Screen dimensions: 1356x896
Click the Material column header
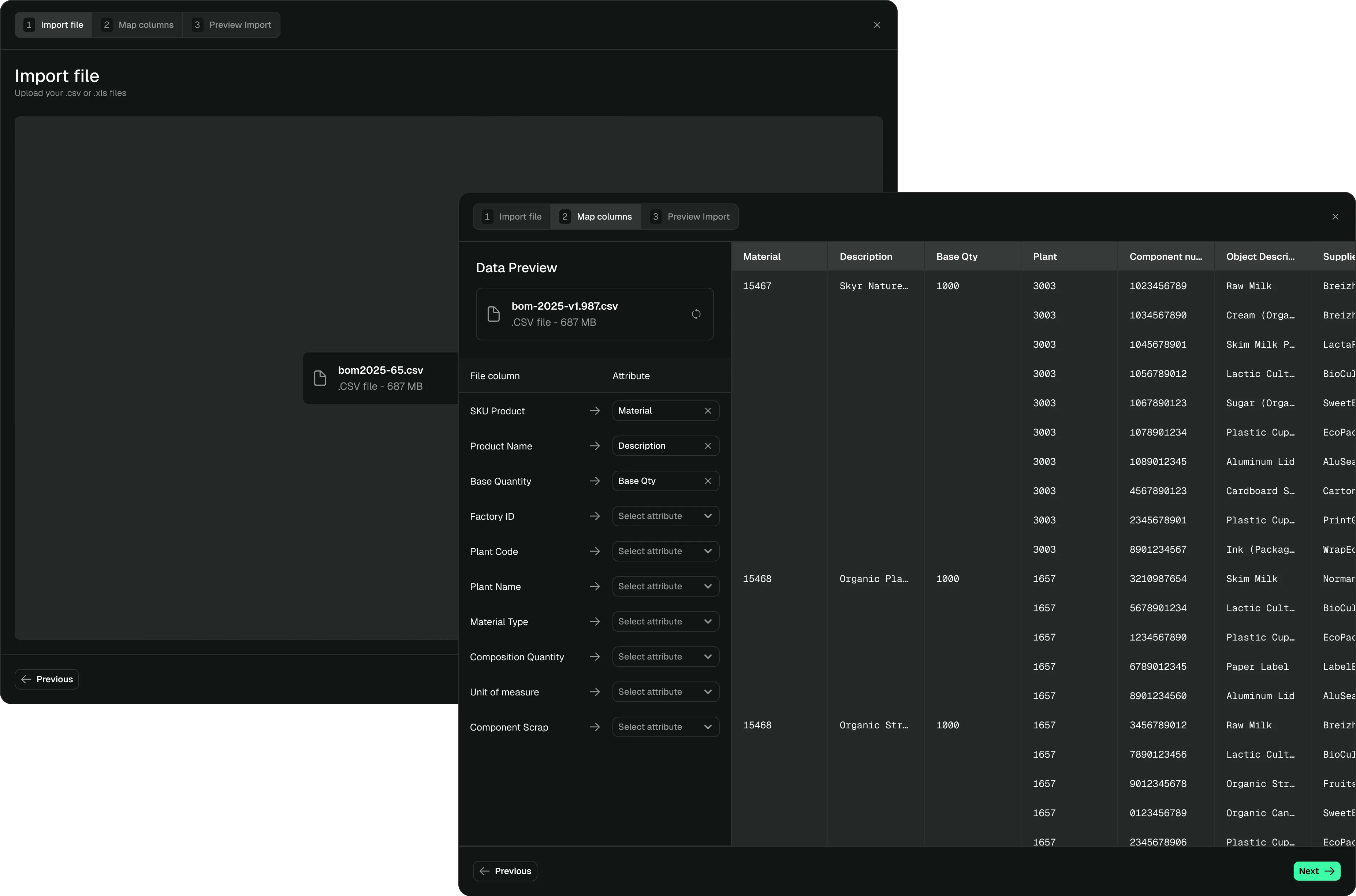point(779,257)
